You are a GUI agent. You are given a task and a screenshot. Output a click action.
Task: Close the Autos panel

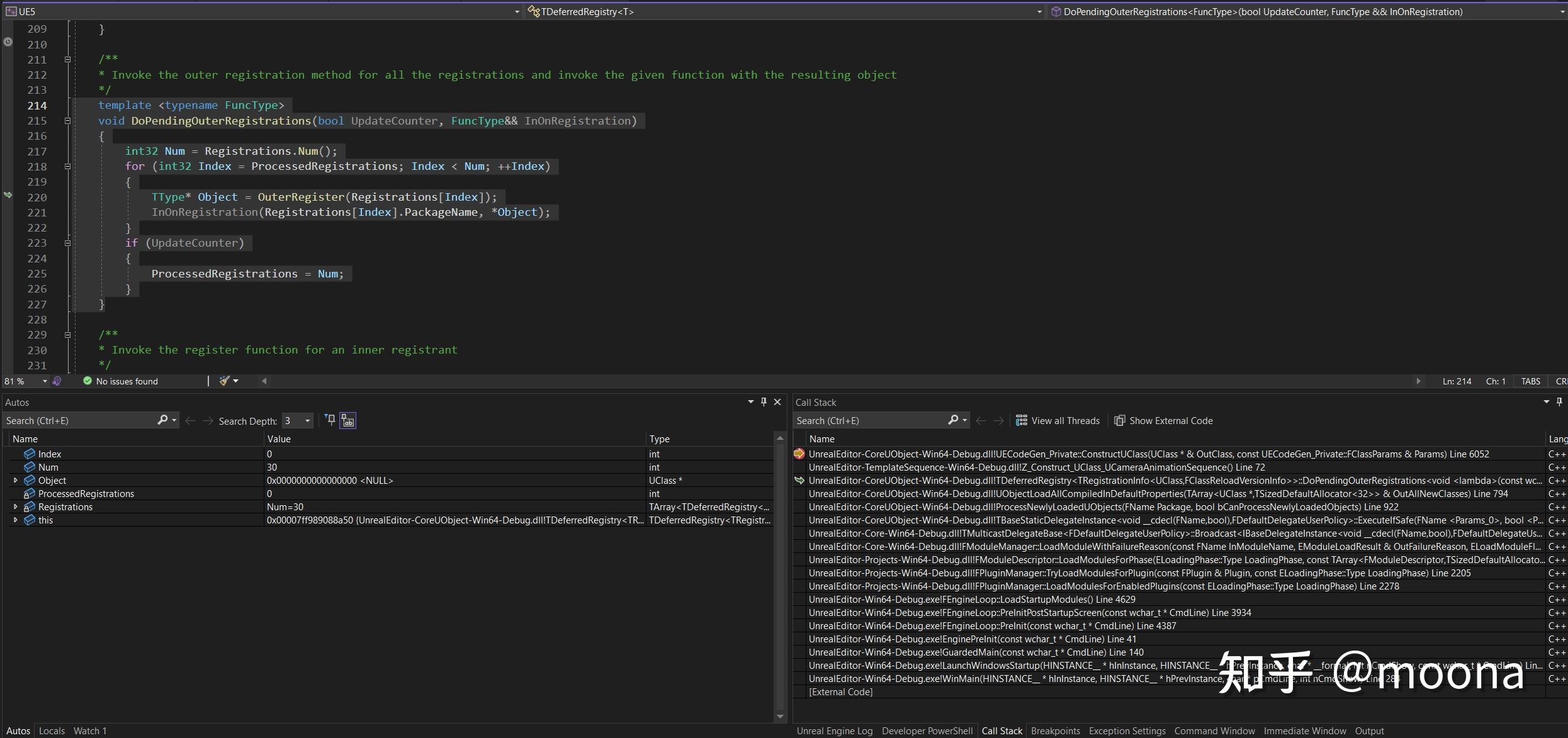coord(777,402)
